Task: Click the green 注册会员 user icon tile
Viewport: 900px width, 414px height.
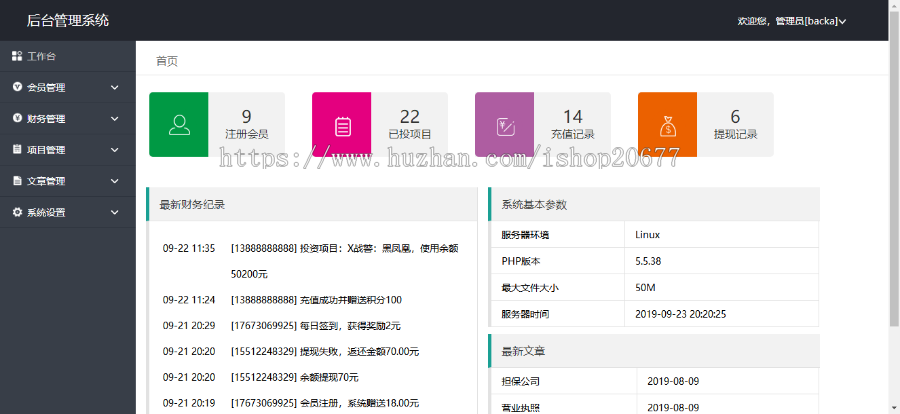Action: pos(179,125)
